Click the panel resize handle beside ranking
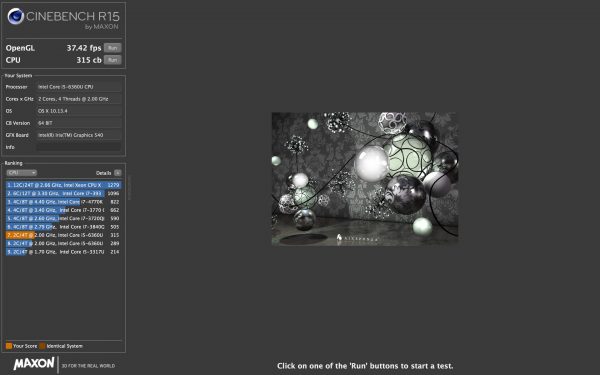The width and height of the screenshot is (600, 375). (x=129, y=188)
